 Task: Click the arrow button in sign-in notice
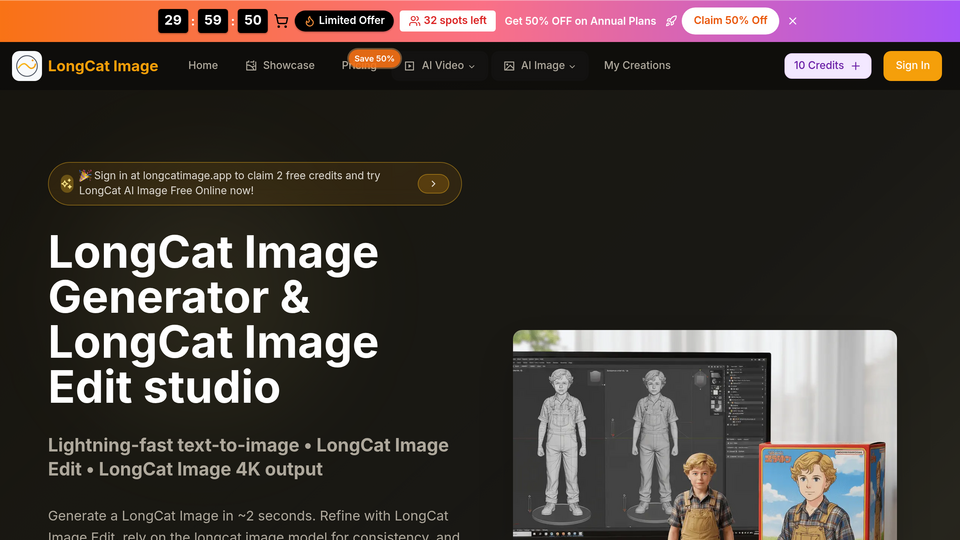click(433, 184)
